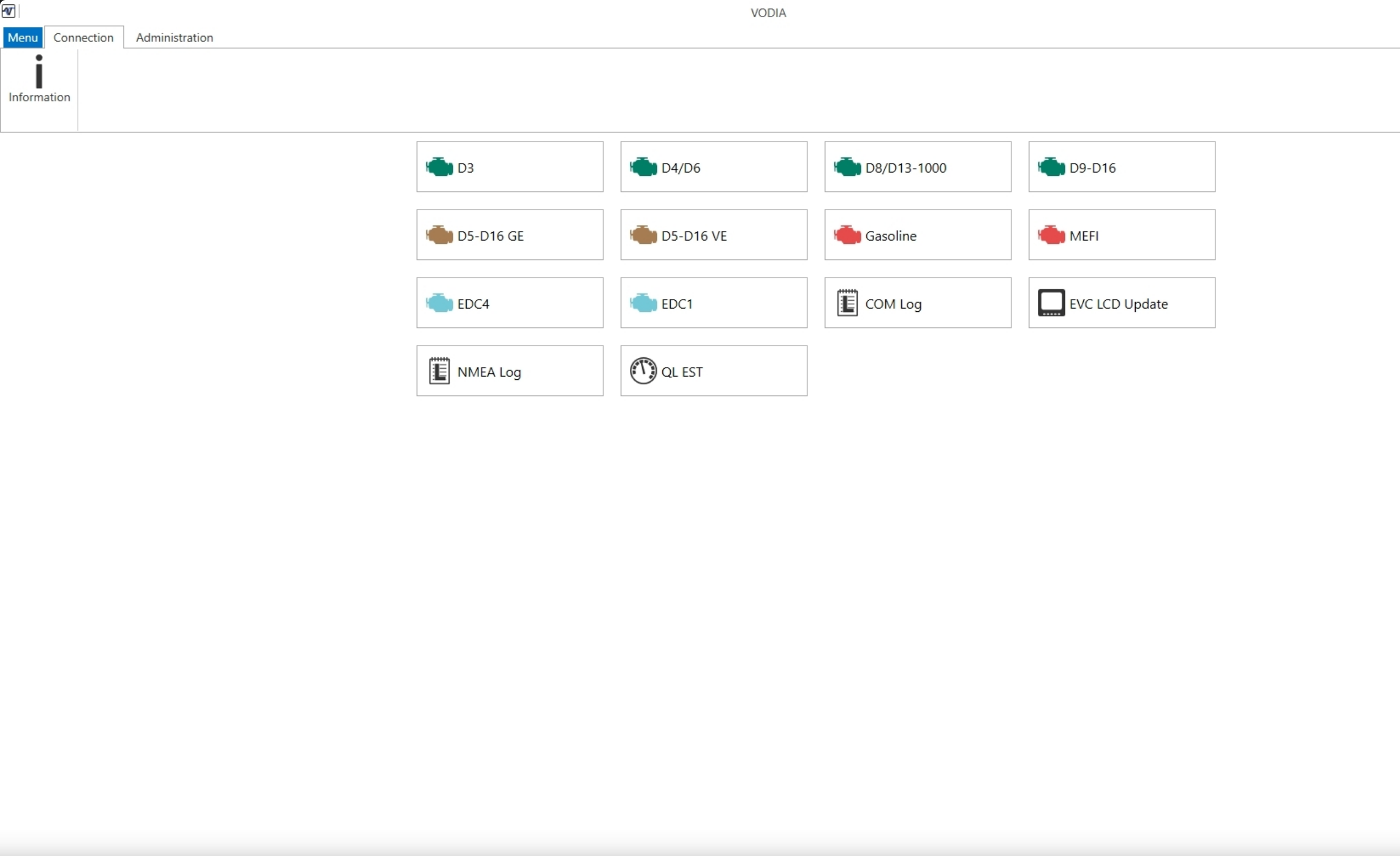Switch to the Connection tab

83,37
